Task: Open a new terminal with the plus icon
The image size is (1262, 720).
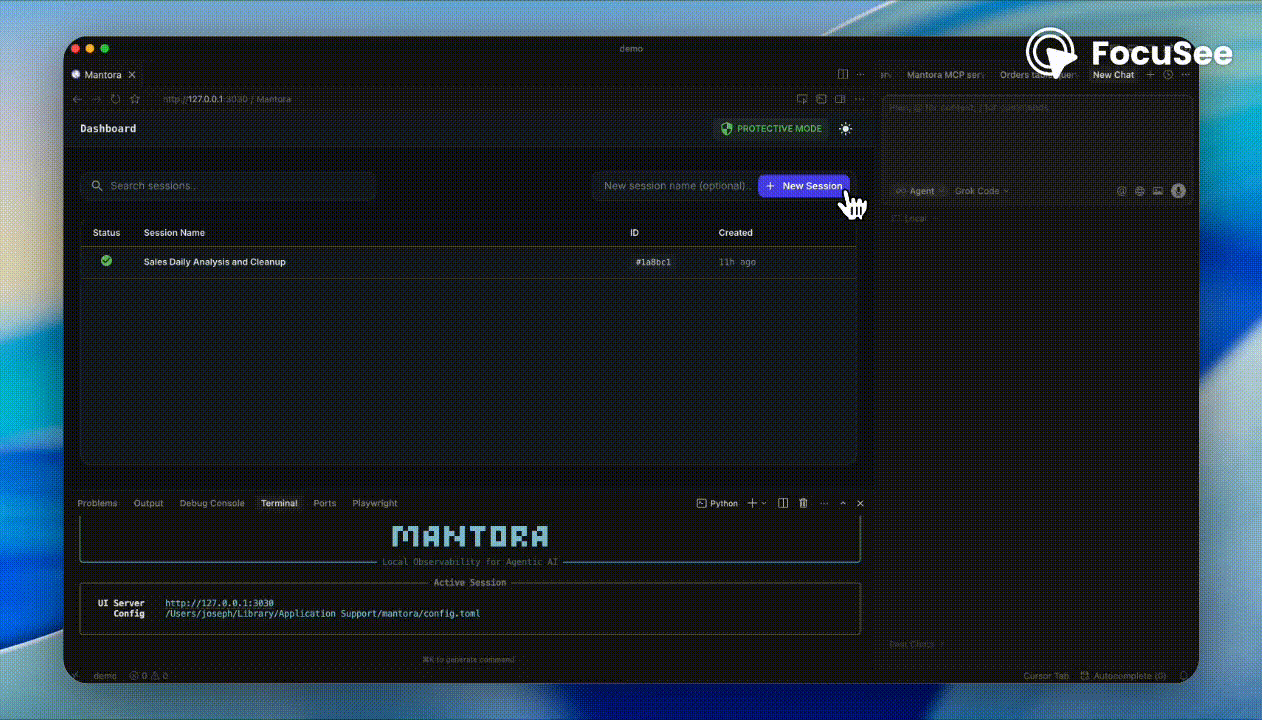Action: point(752,503)
